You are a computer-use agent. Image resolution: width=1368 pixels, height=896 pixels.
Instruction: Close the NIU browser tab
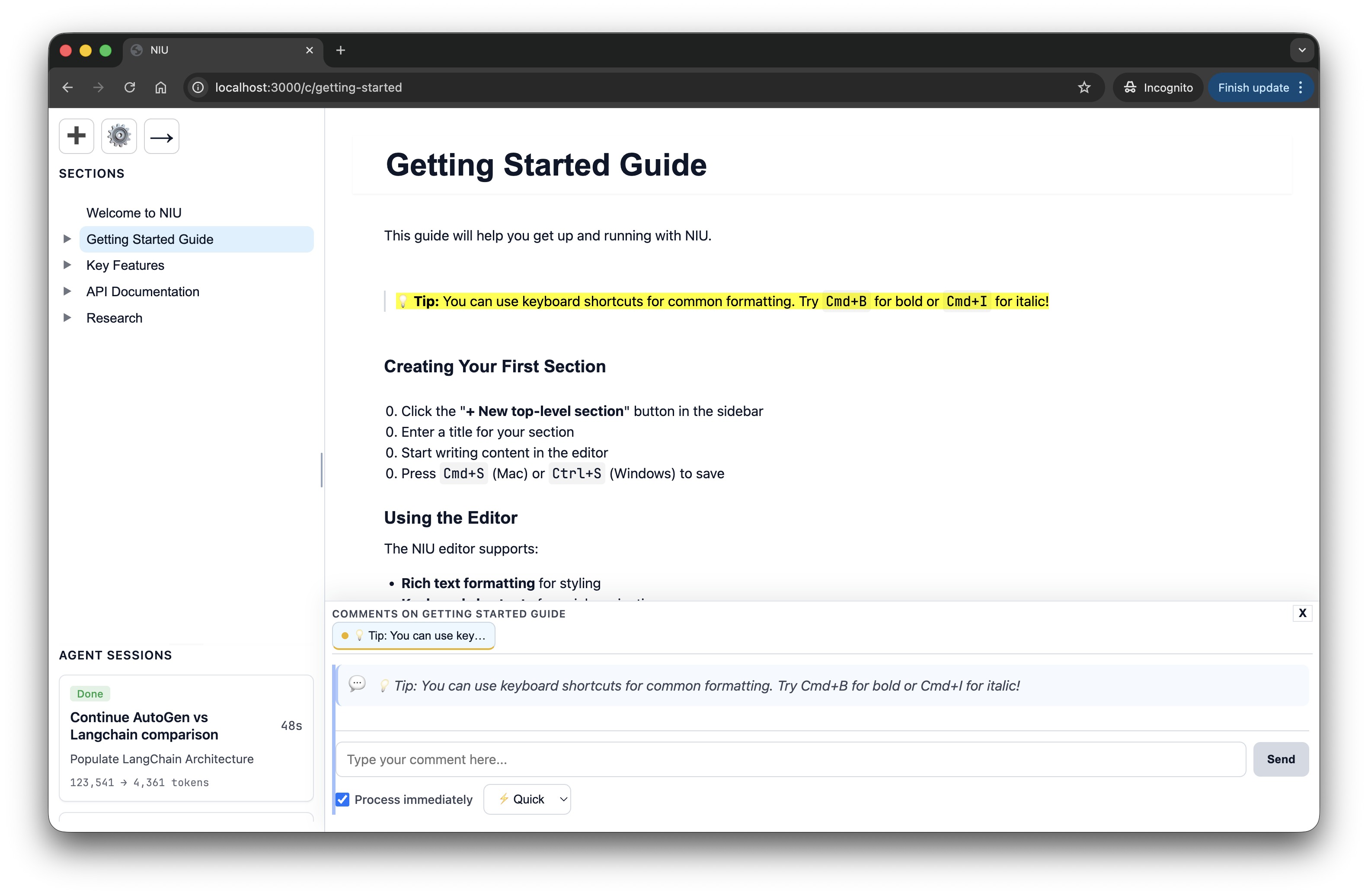pyautogui.click(x=310, y=51)
